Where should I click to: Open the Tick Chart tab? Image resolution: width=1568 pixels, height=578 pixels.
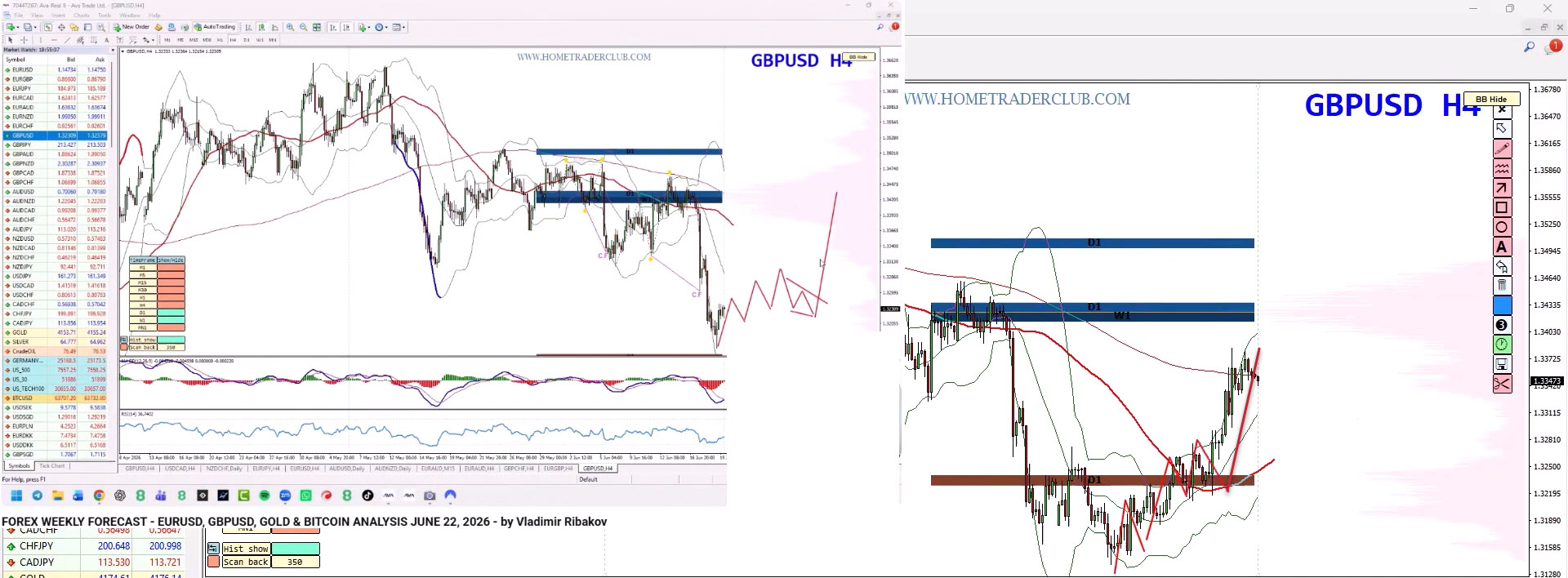point(51,466)
